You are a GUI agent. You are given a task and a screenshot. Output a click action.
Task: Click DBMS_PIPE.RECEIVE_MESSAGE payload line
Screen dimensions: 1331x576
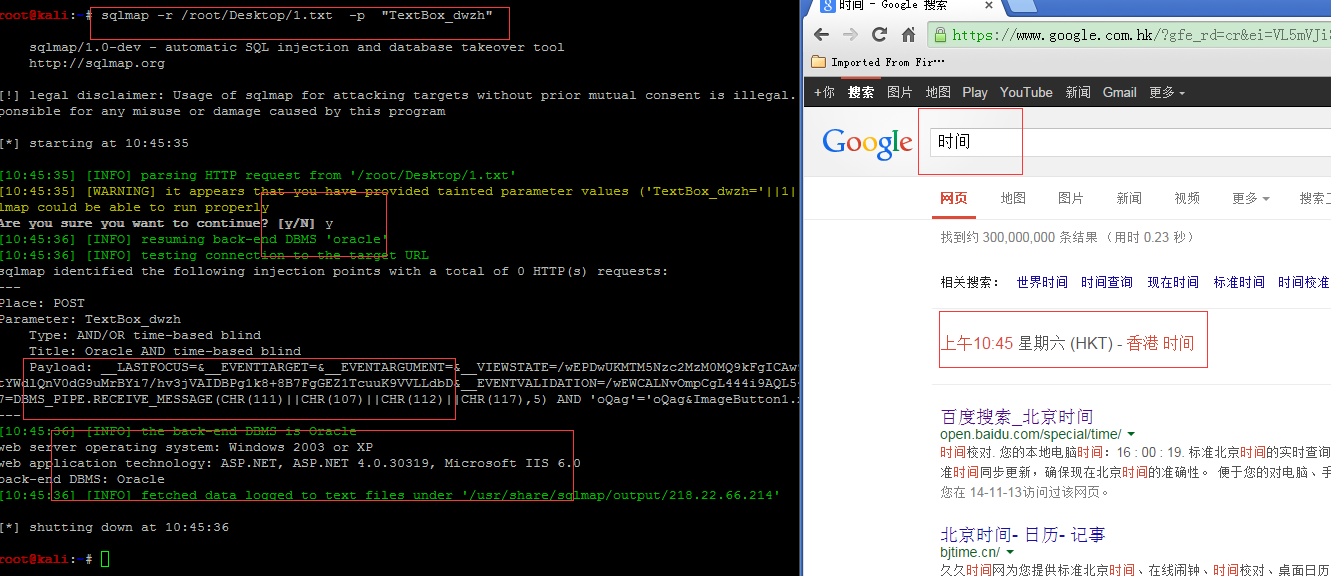(x=400, y=399)
